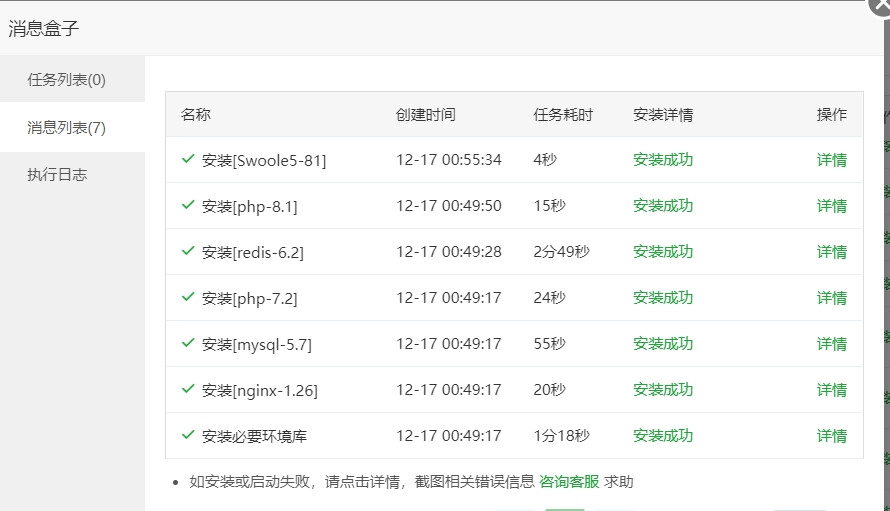Select the row name 安装[redis-6.2]

(x=253, y=253)
